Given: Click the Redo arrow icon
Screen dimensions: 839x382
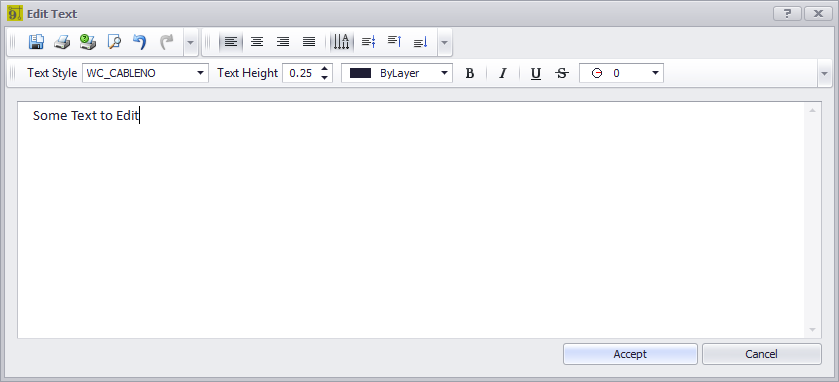Looking at the screenshot, I should click(167, 42).
